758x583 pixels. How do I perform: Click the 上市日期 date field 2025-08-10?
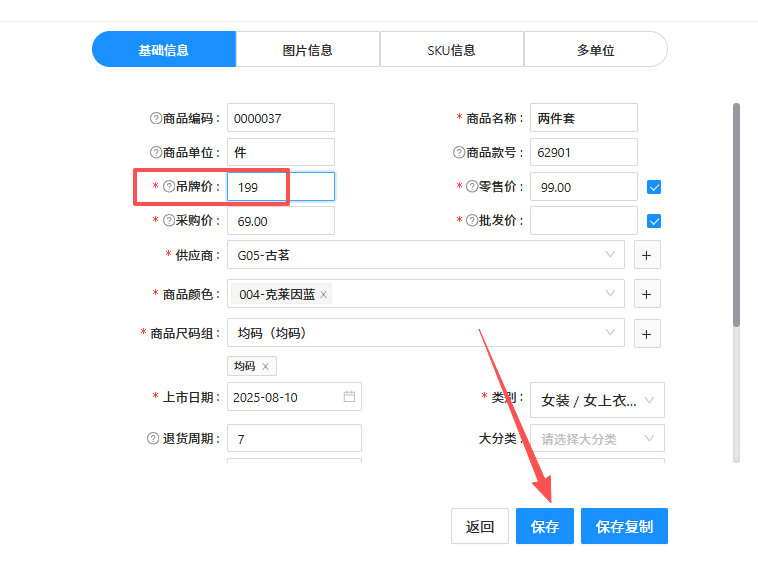tap(294, 397)
